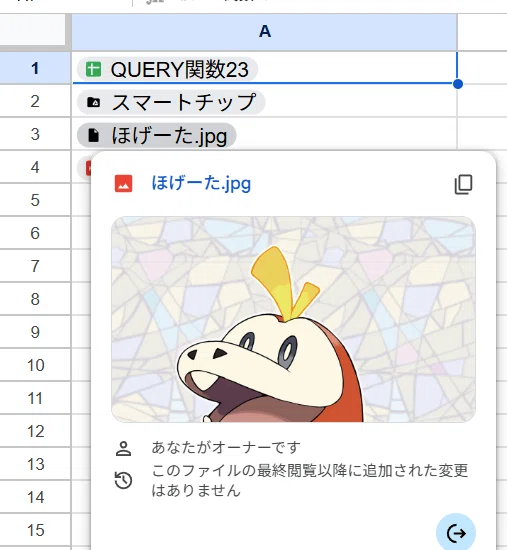
Task: Select column A header
Action: [x=264, y=32]
